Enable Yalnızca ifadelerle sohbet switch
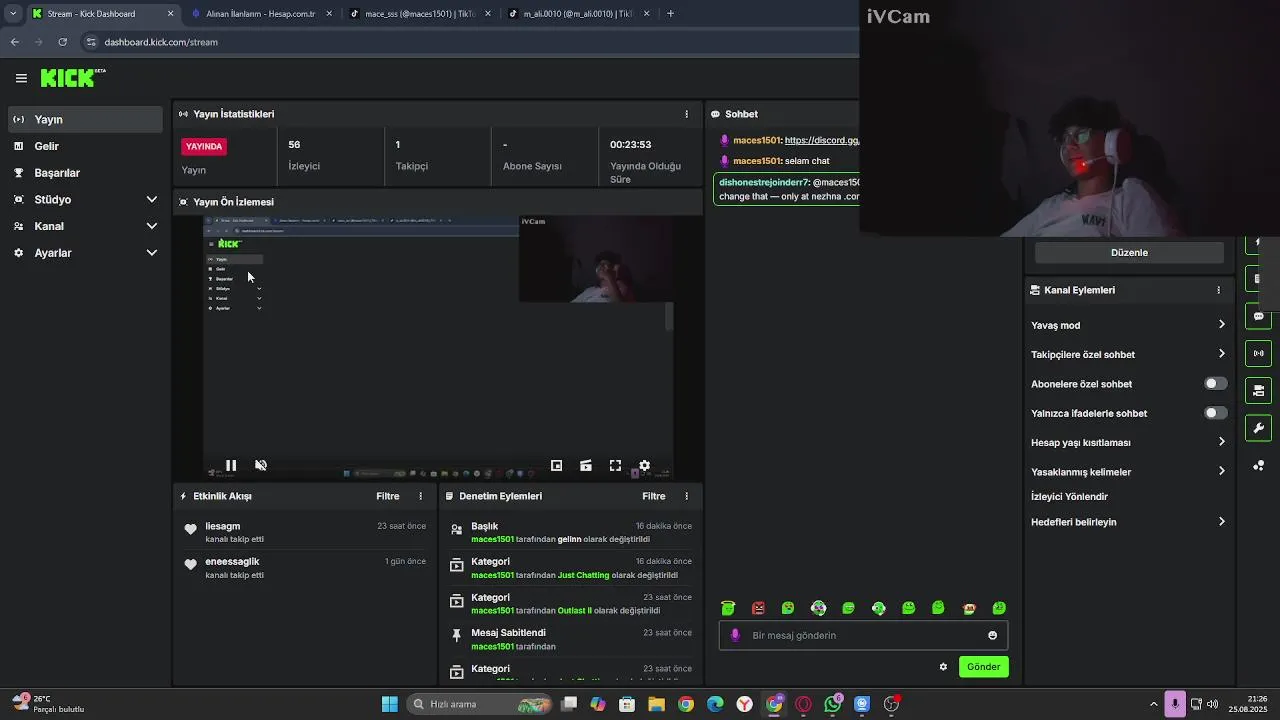1280x720 pixels. (1215, 413)
